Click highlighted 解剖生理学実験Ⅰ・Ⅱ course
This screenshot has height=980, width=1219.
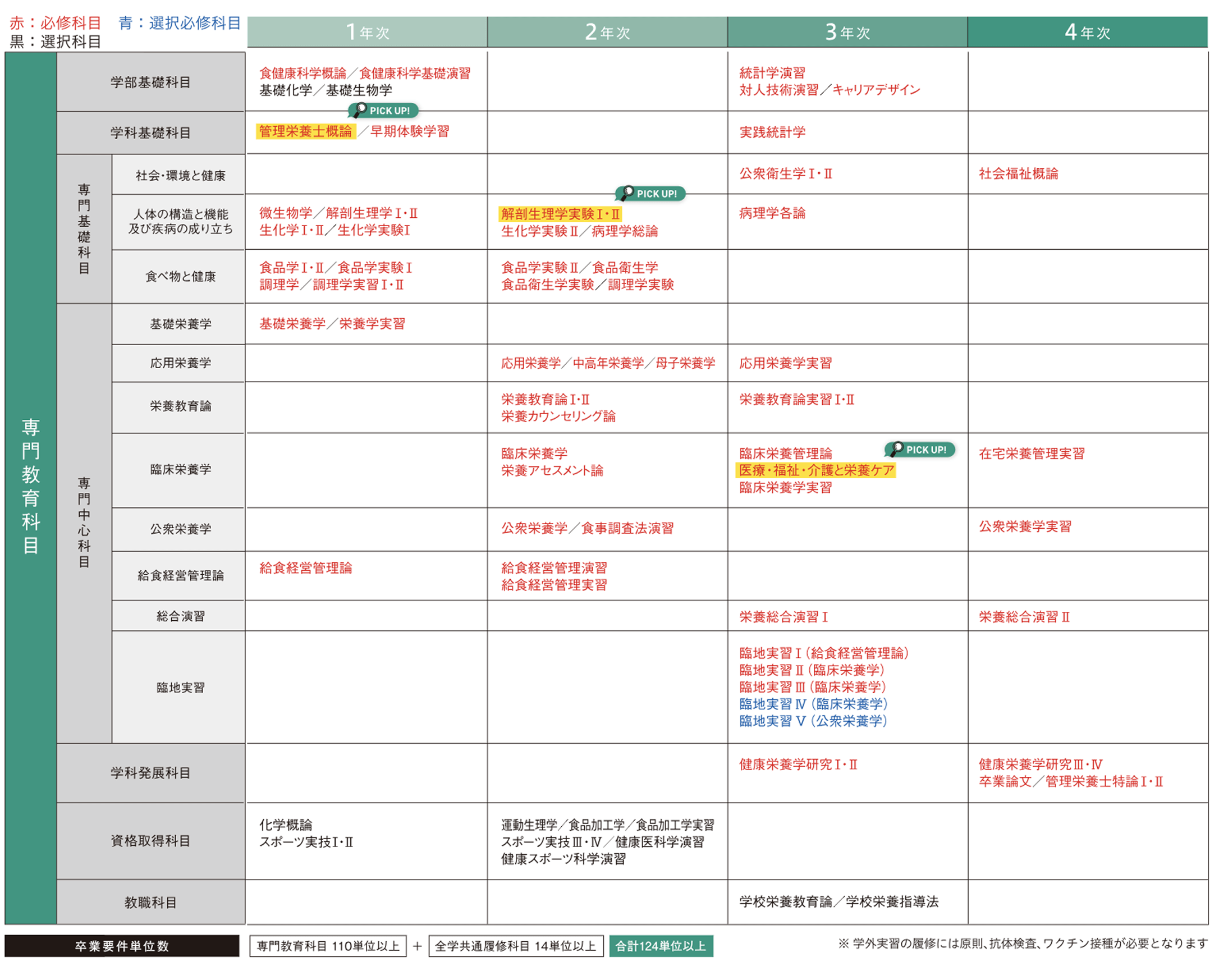pos(560,214)
